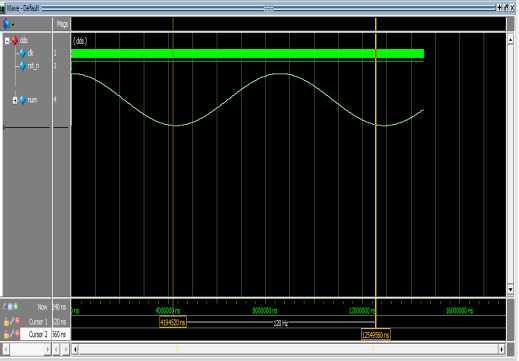Click the green insert cursor icon in Now row
This screenshot has height=361, width=519.
point(16,307)
